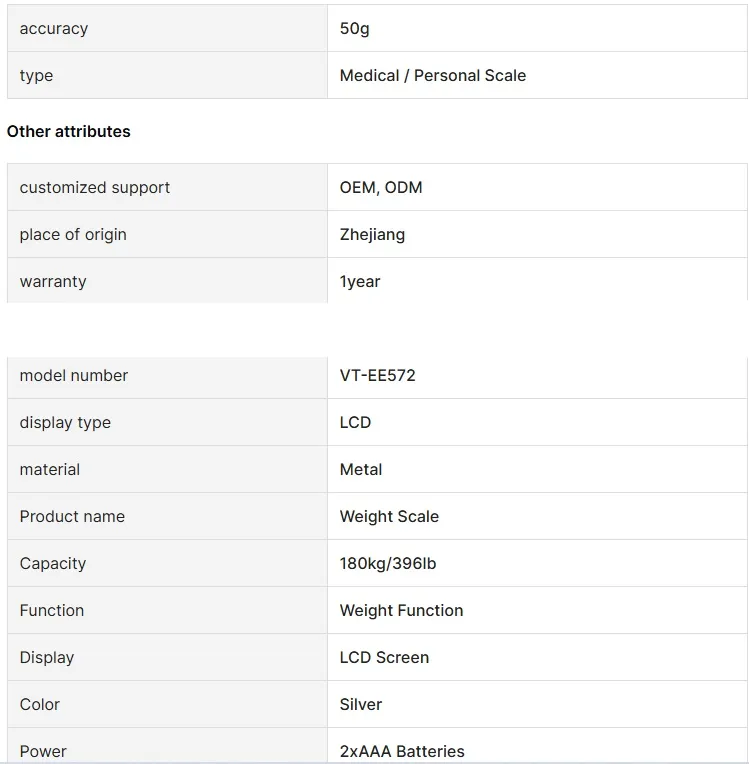Click the Zhejiang origin value

tap(372, 234)
